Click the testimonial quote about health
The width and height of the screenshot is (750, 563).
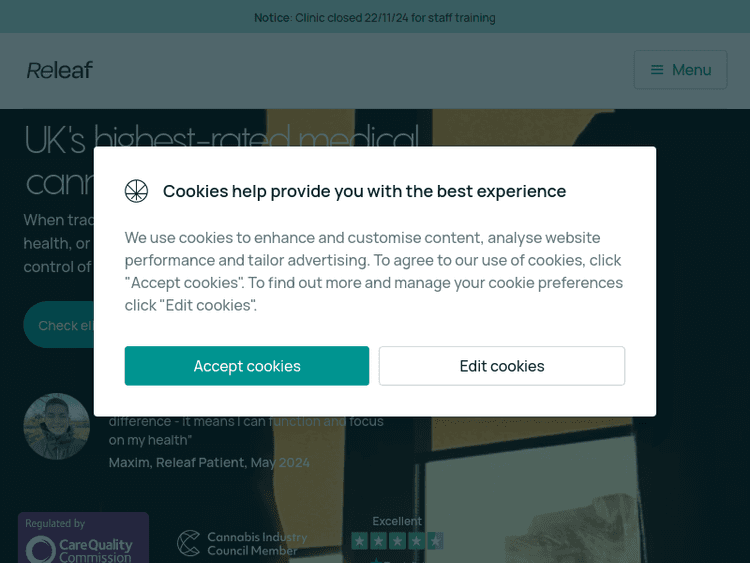click(x=246, y=431)
